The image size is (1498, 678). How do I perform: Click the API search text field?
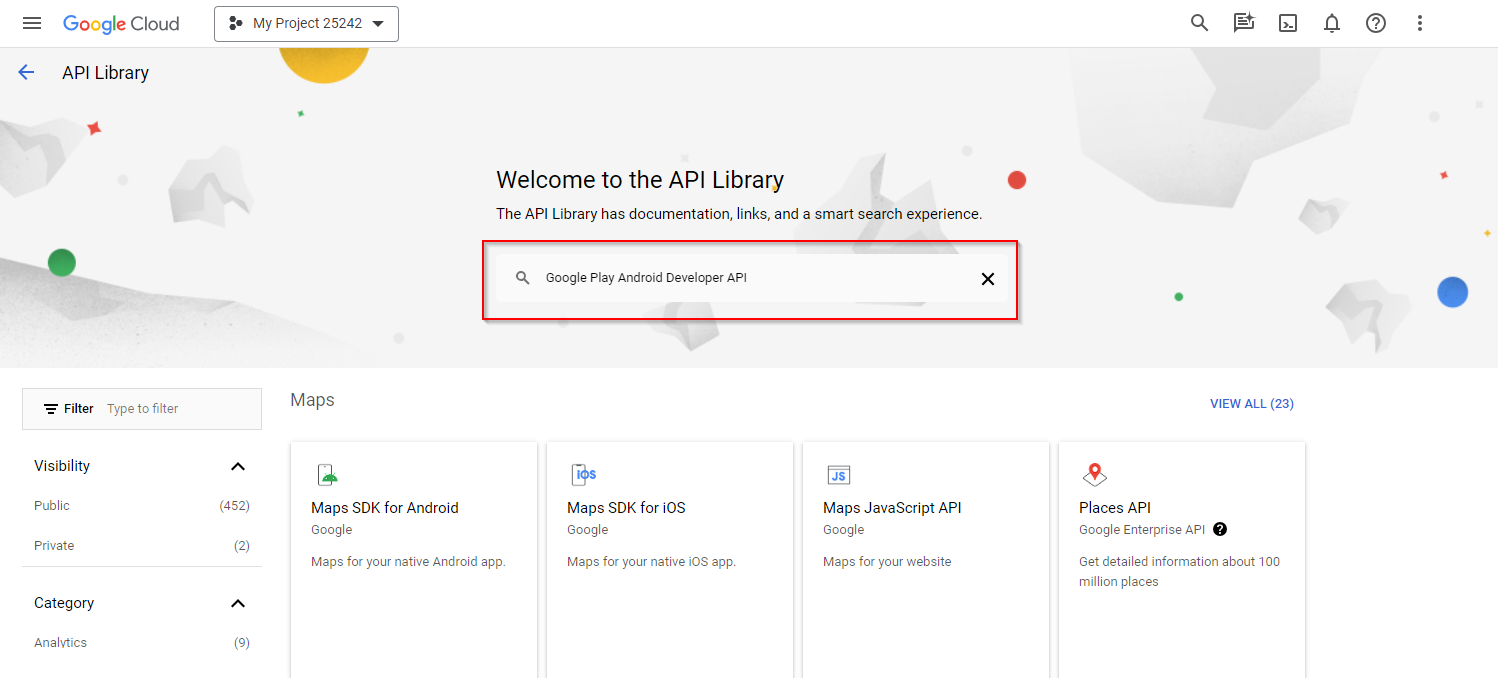coord(750,278)
